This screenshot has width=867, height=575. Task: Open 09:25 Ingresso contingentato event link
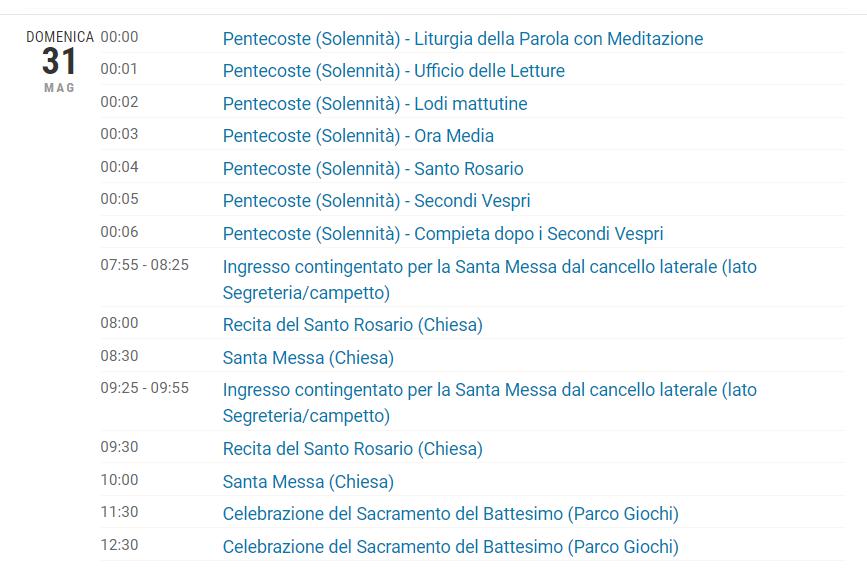pyautogui.click(x=489, y=402)
